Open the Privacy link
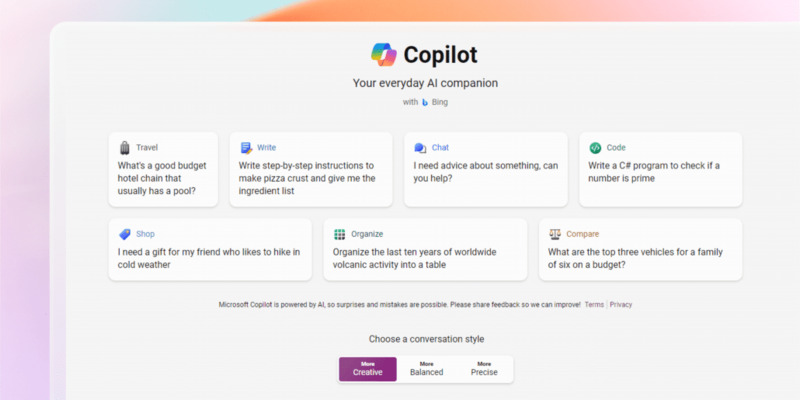The width and height of the screenshot is (800, 400). [621, 305]
